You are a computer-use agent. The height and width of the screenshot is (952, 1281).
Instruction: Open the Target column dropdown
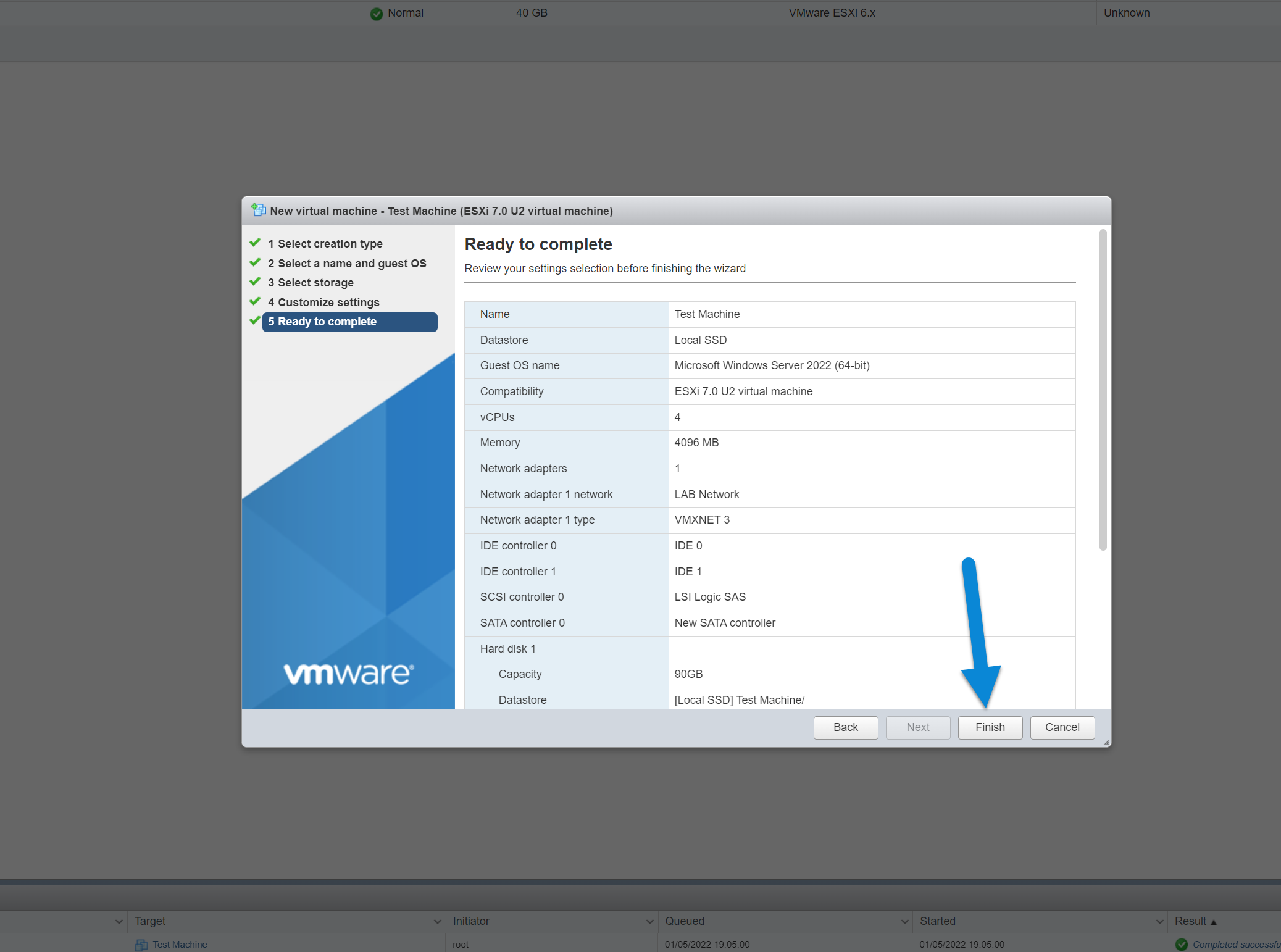click(437, 921)
